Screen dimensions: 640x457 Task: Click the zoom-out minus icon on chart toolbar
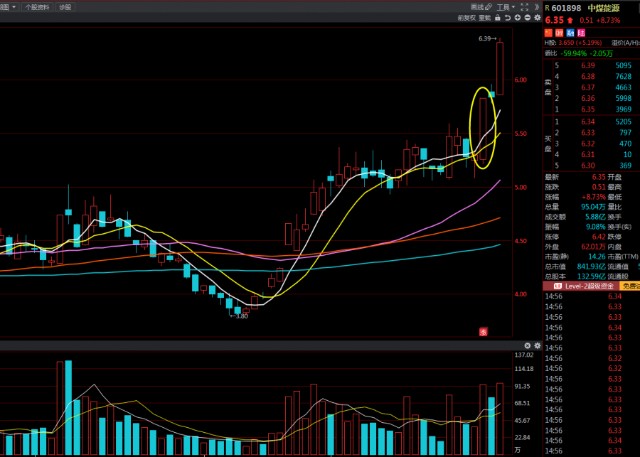(527, 17)
